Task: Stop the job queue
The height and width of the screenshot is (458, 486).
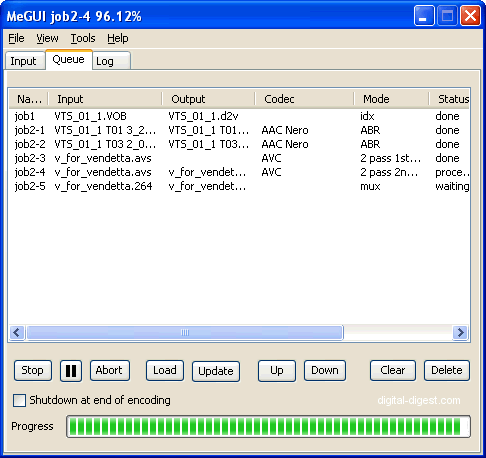Action: click(33, 370)
